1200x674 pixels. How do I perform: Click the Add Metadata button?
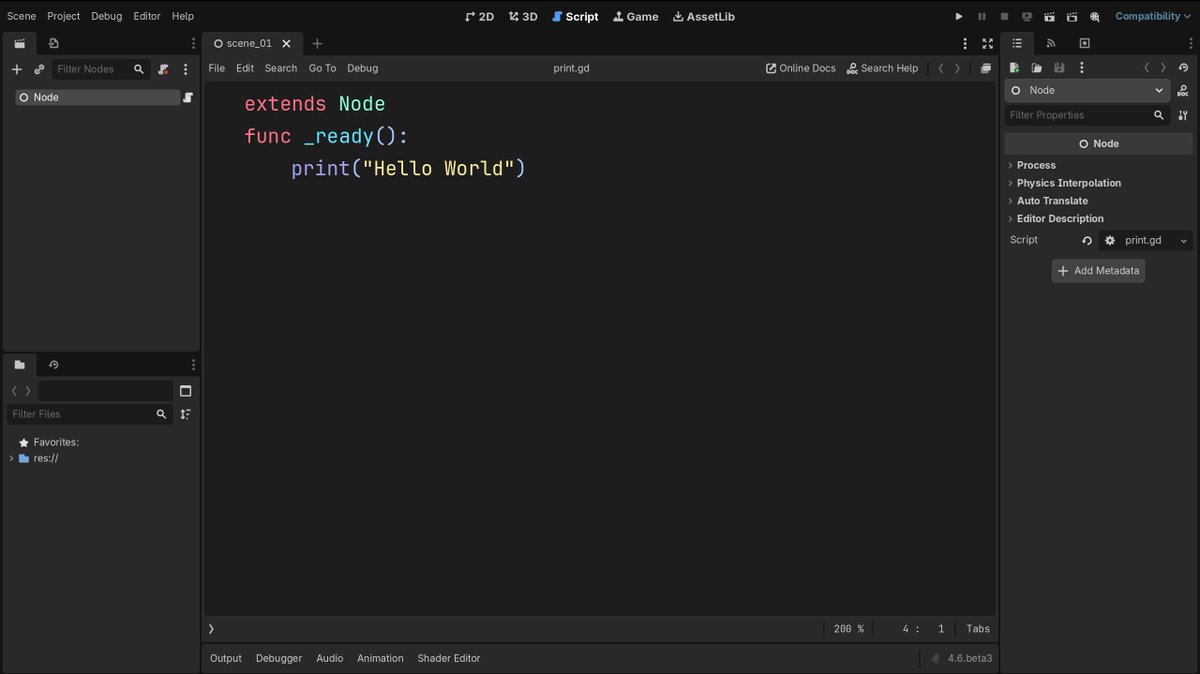tap(1098, 271)
